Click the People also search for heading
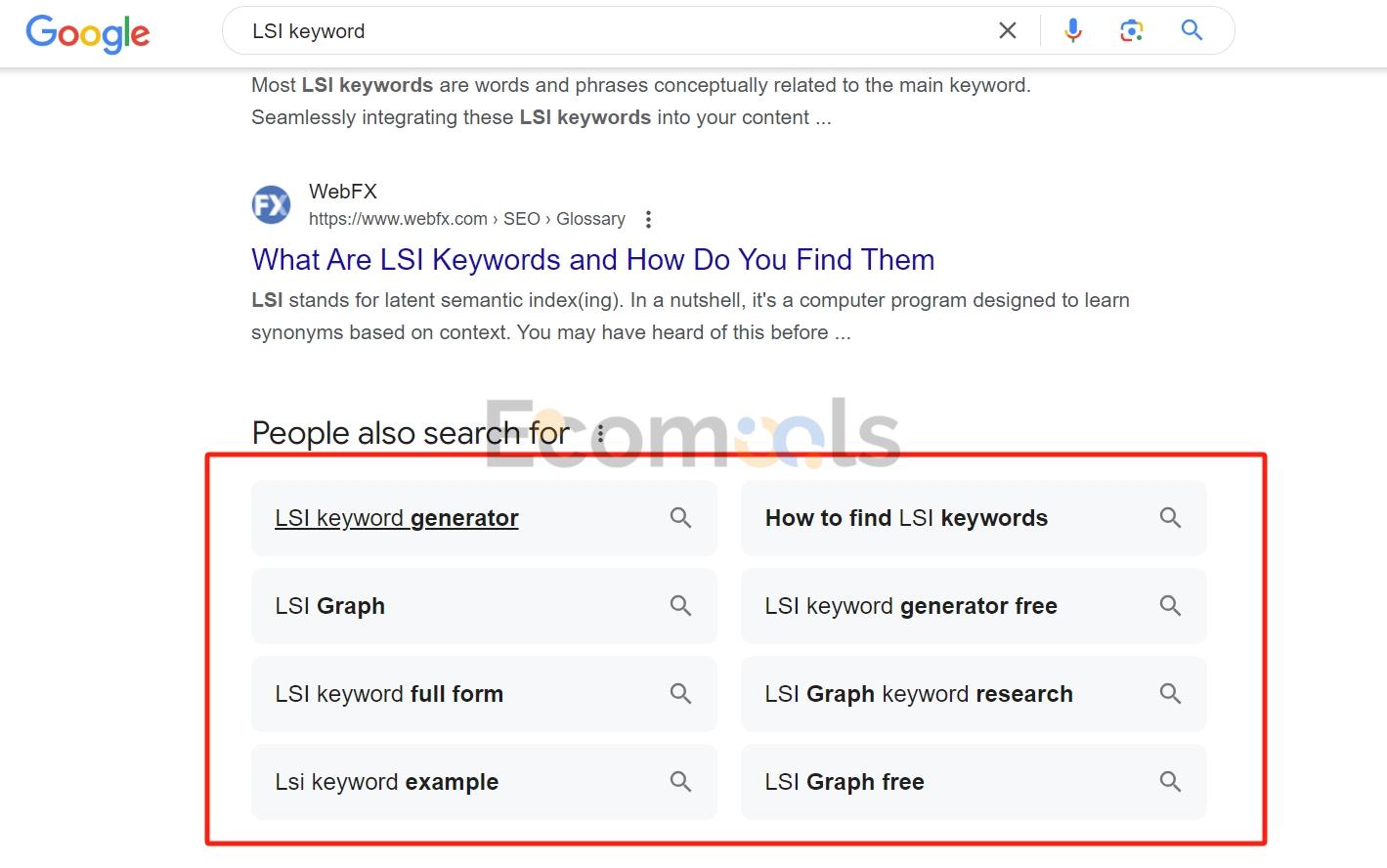1387x868 pixels. click(411, 433)
